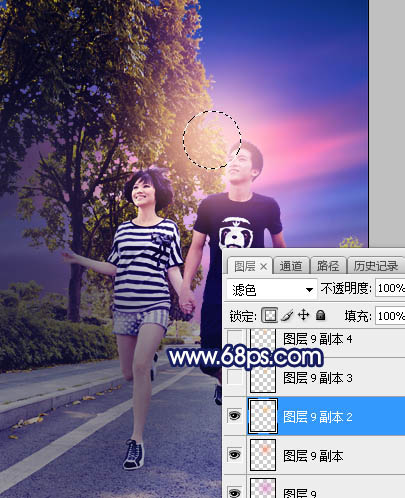The image size is (405, 498).
Task: Hide the 图层 9 副本 layer
Action: 234,455
